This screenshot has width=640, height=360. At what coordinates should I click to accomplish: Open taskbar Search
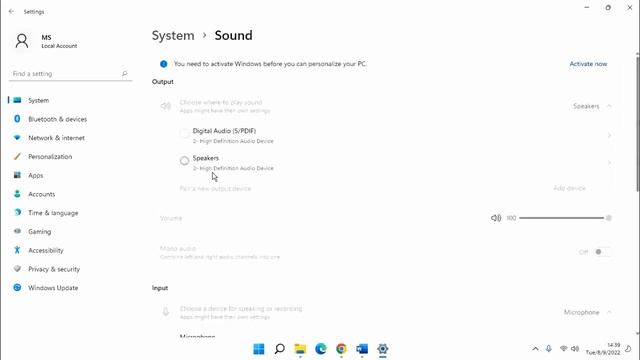[x=280, y=349]
